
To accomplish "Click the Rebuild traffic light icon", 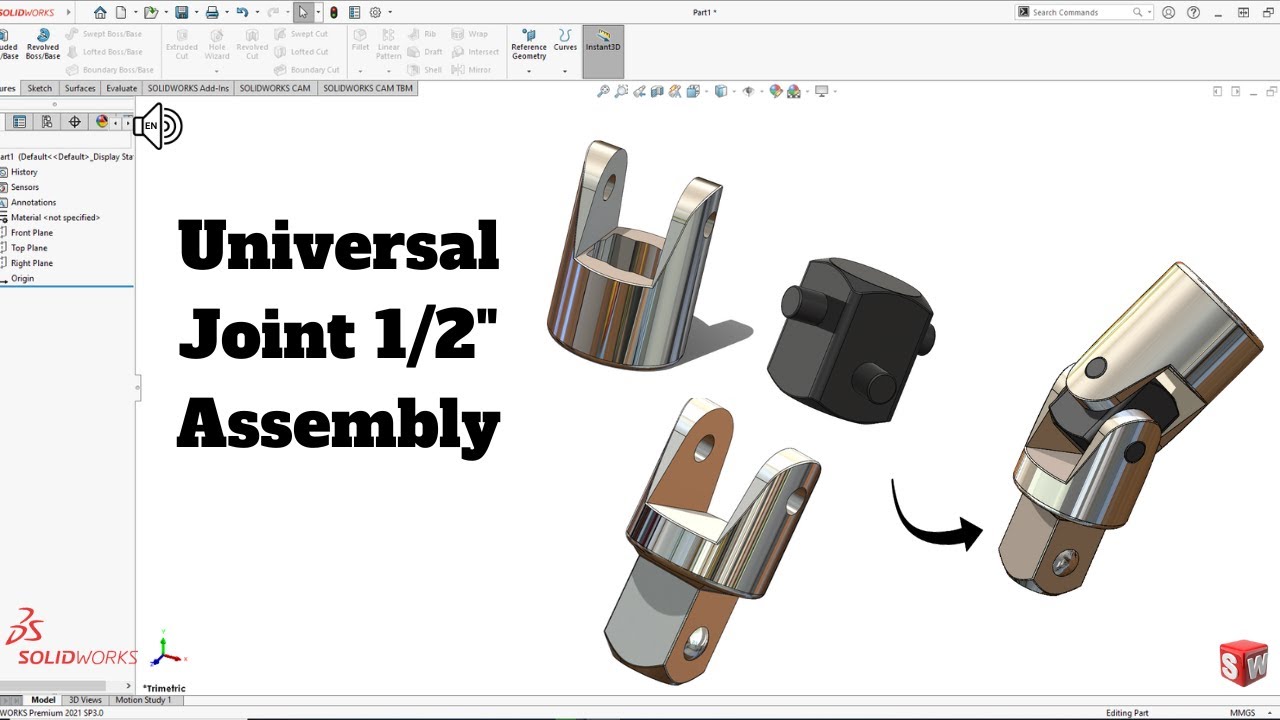I will pyautogui.click(x=333, y=12).
